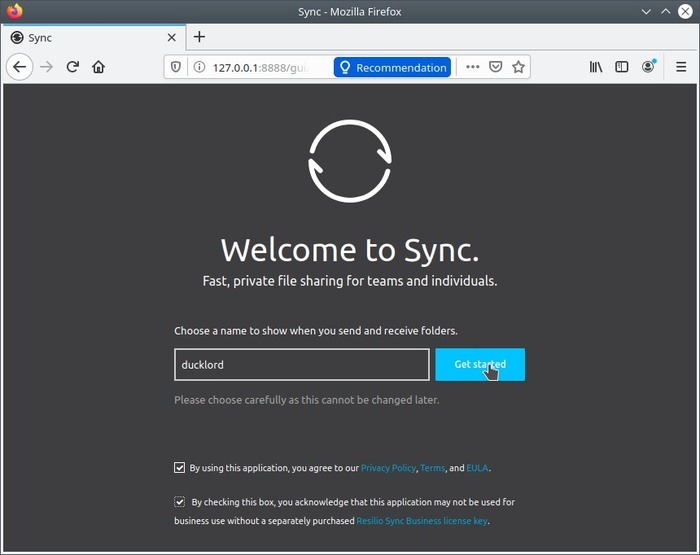
Task: Click 'Fast, private file sharing' tagline text
Action: click(350, 281)
